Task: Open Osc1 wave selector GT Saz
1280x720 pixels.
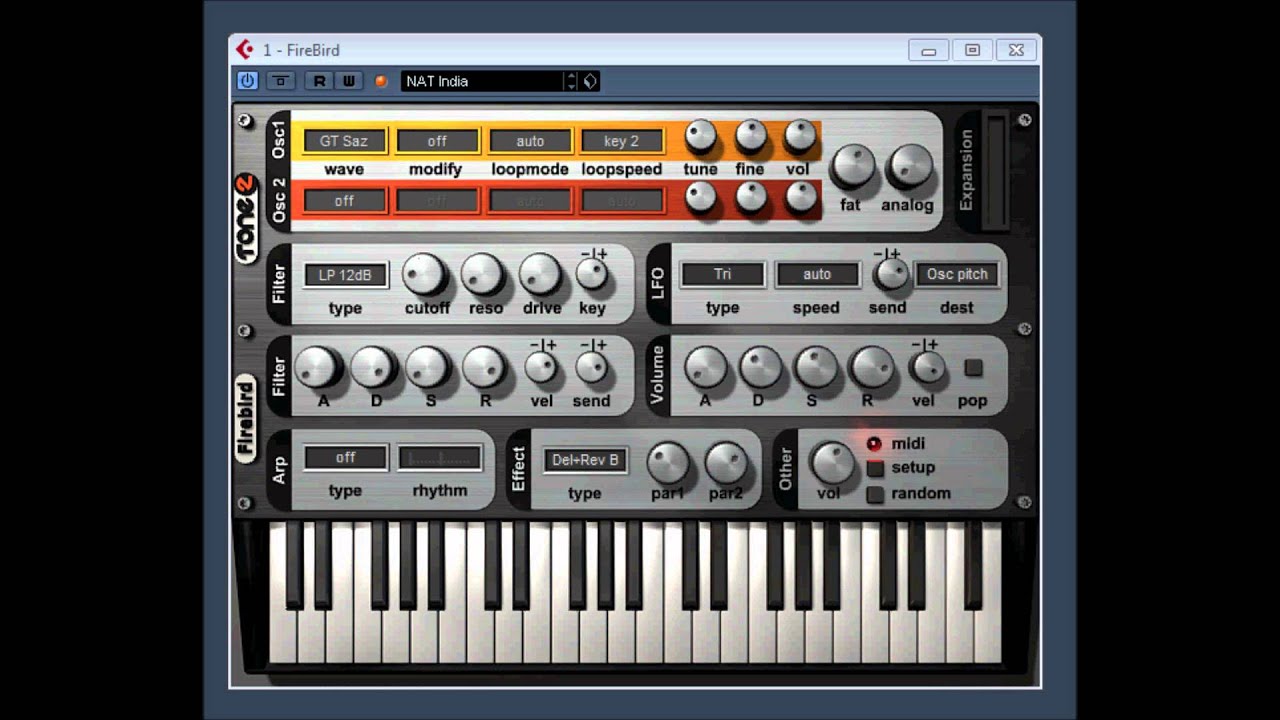Action: [344, 141]
